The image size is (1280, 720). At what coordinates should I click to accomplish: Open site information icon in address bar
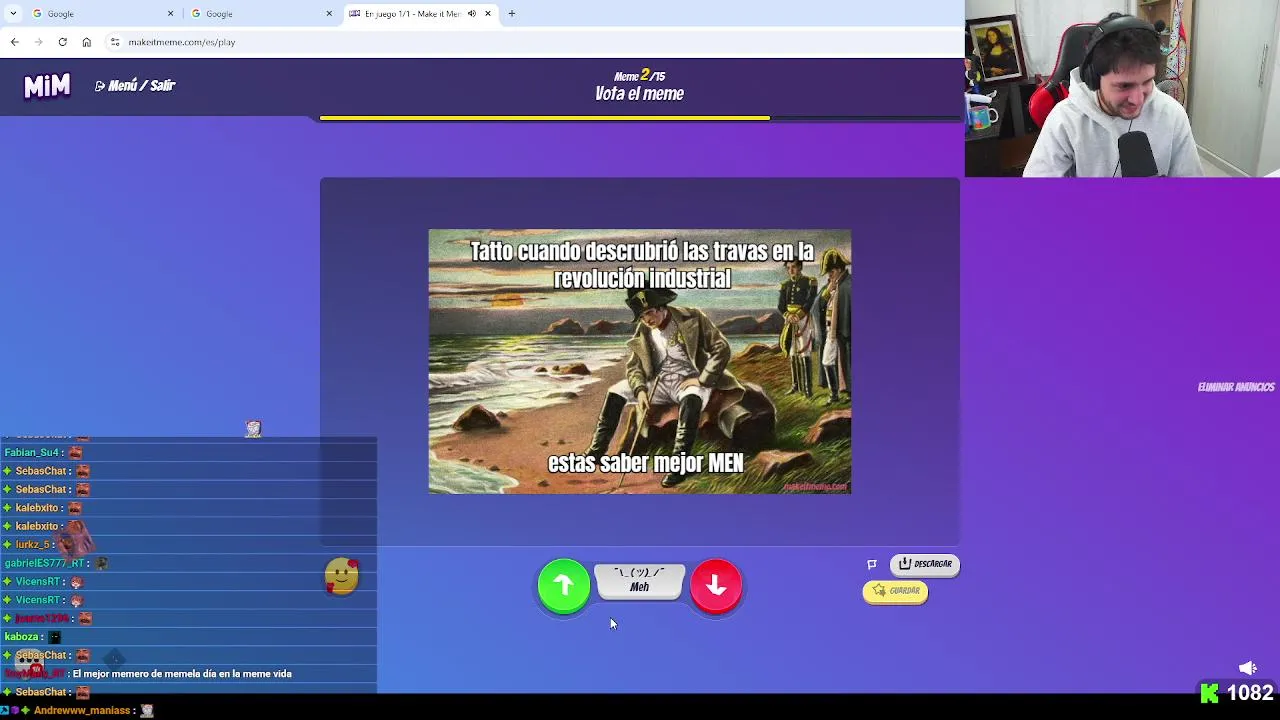click(115, 42)
